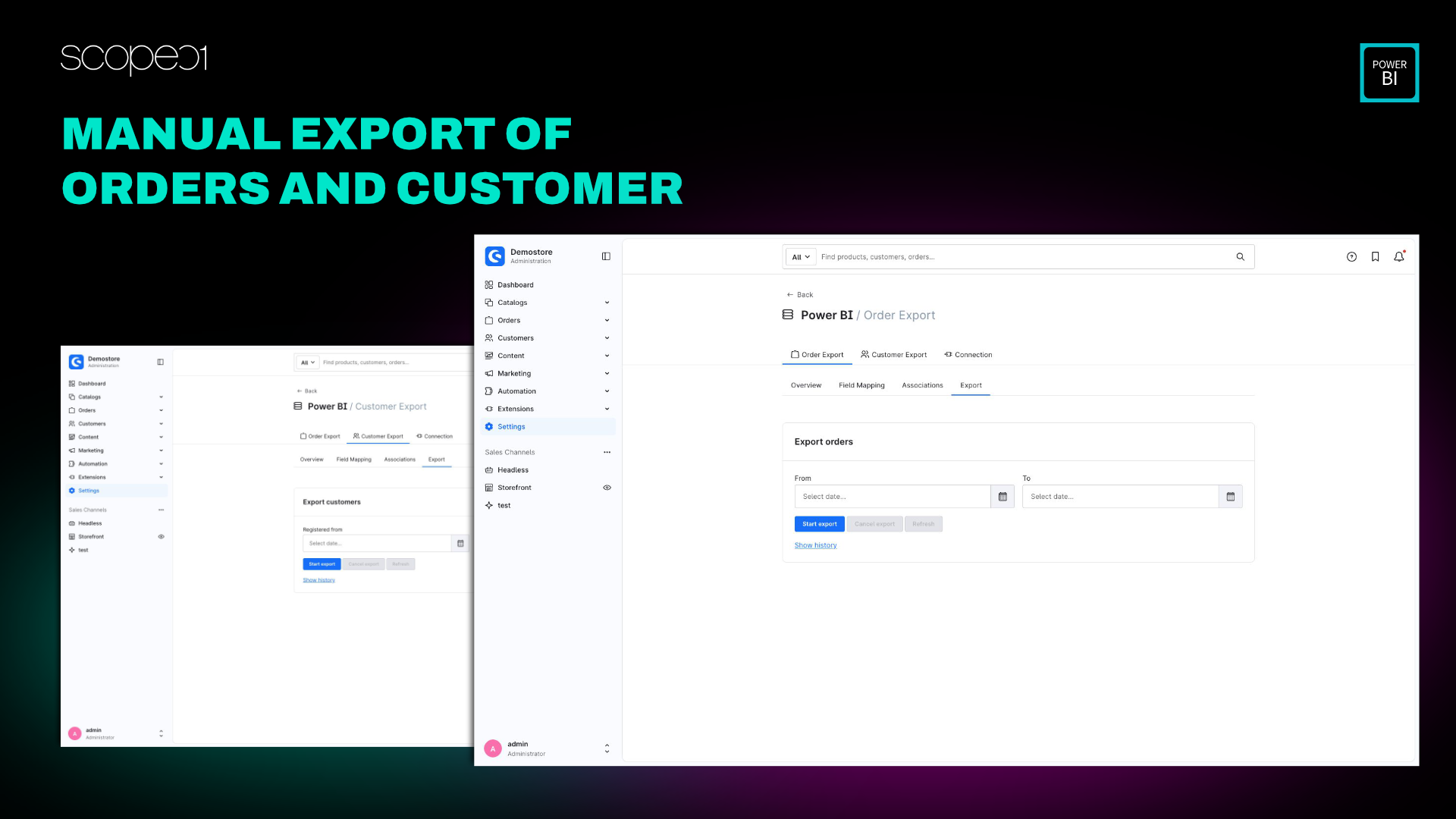The height and width of the screenshot is (819, 1456).
Task: Open the All search filter dropdown
Action: click(801, 257)
